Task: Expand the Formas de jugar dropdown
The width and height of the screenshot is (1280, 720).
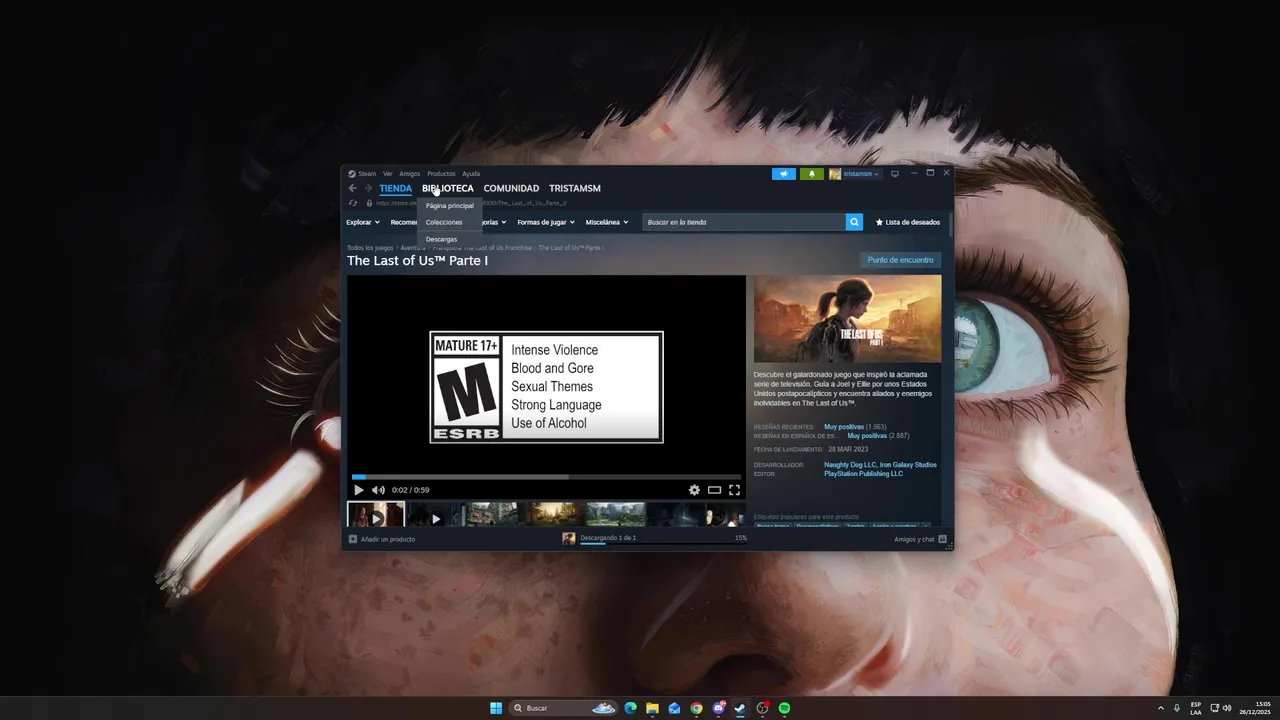Action: point(545,222)
